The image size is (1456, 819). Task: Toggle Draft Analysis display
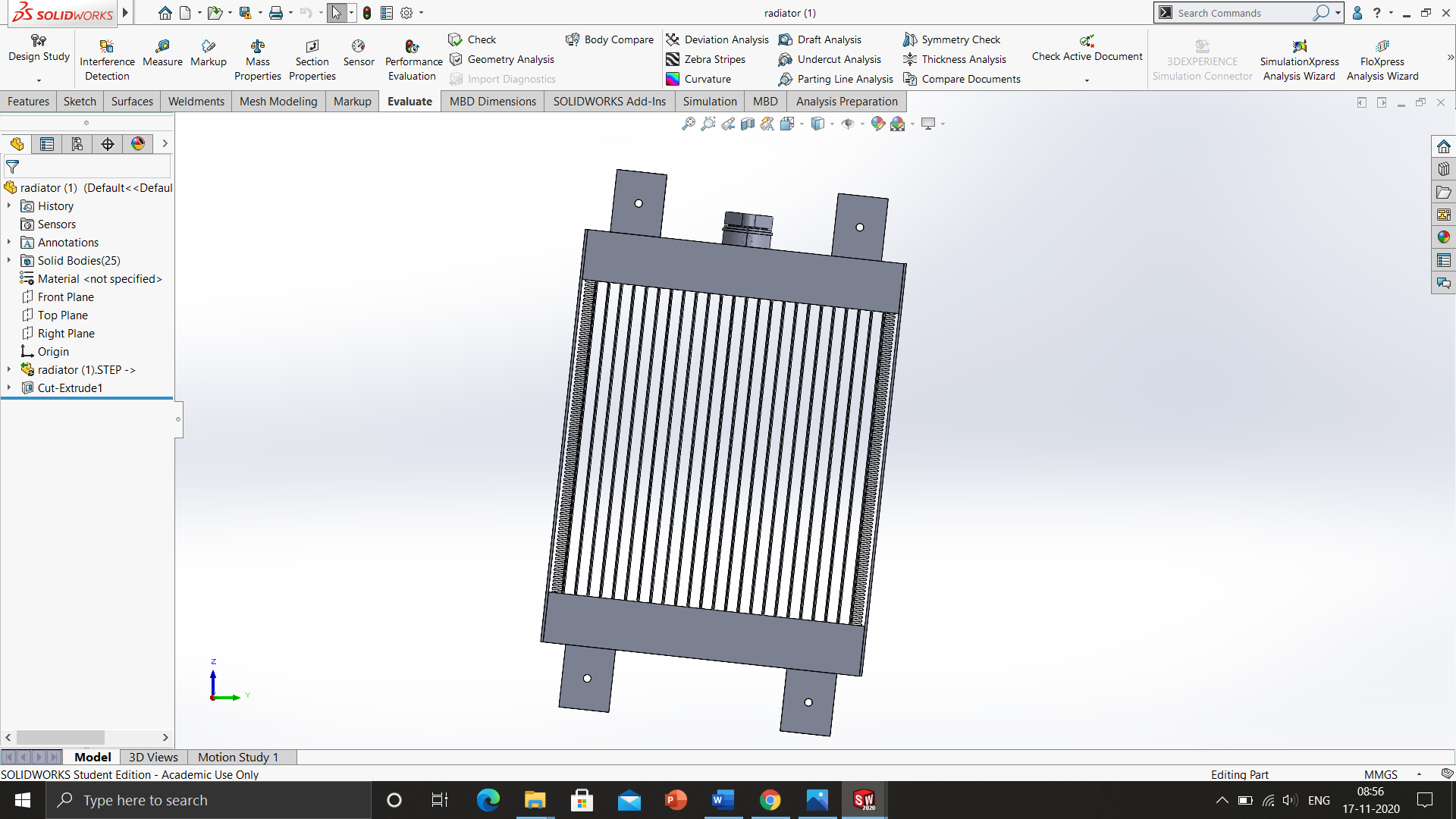pyautogui.click(x=821, y=39)
